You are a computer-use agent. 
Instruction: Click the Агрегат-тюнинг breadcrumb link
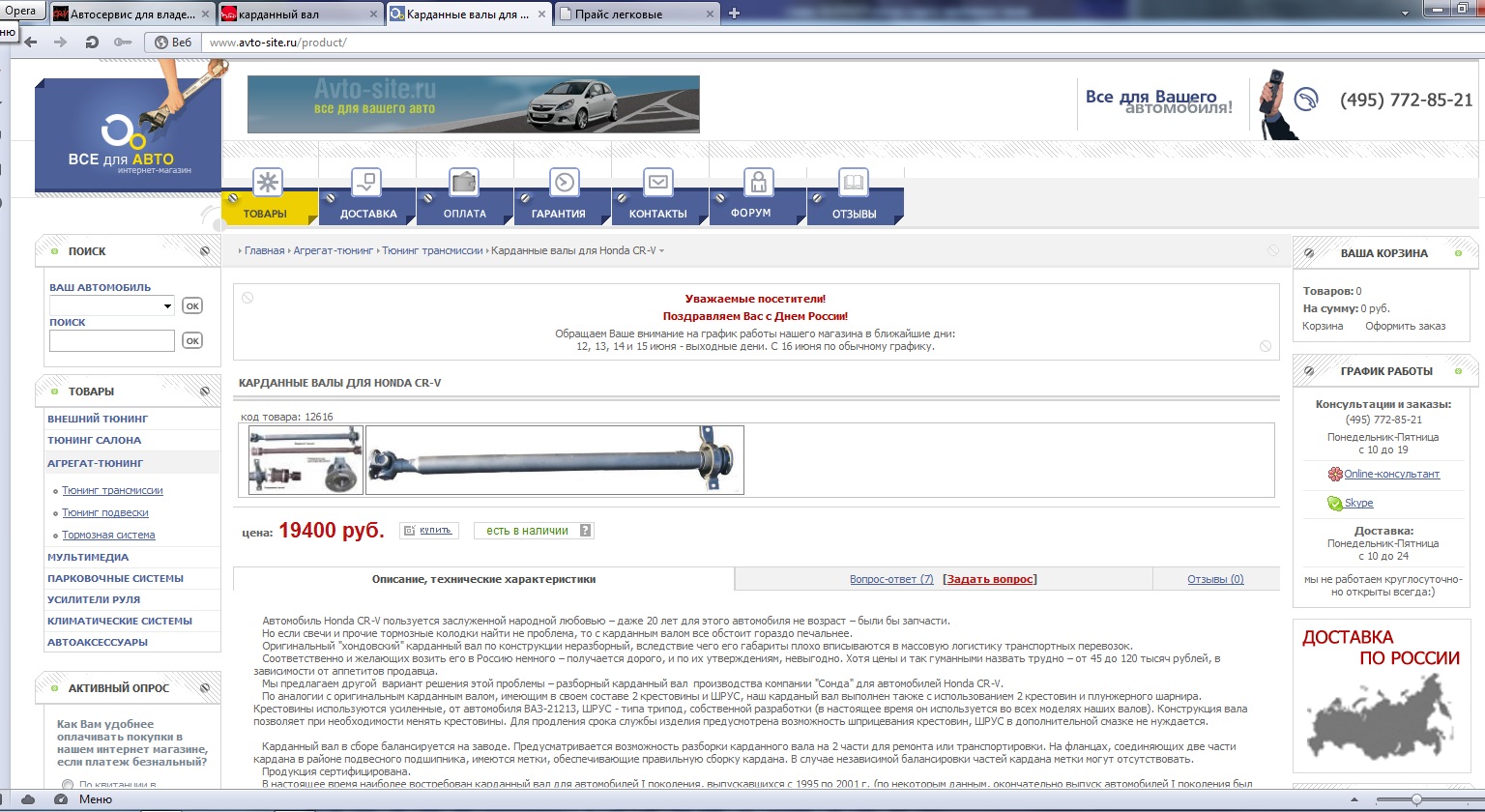coord(333,250)
